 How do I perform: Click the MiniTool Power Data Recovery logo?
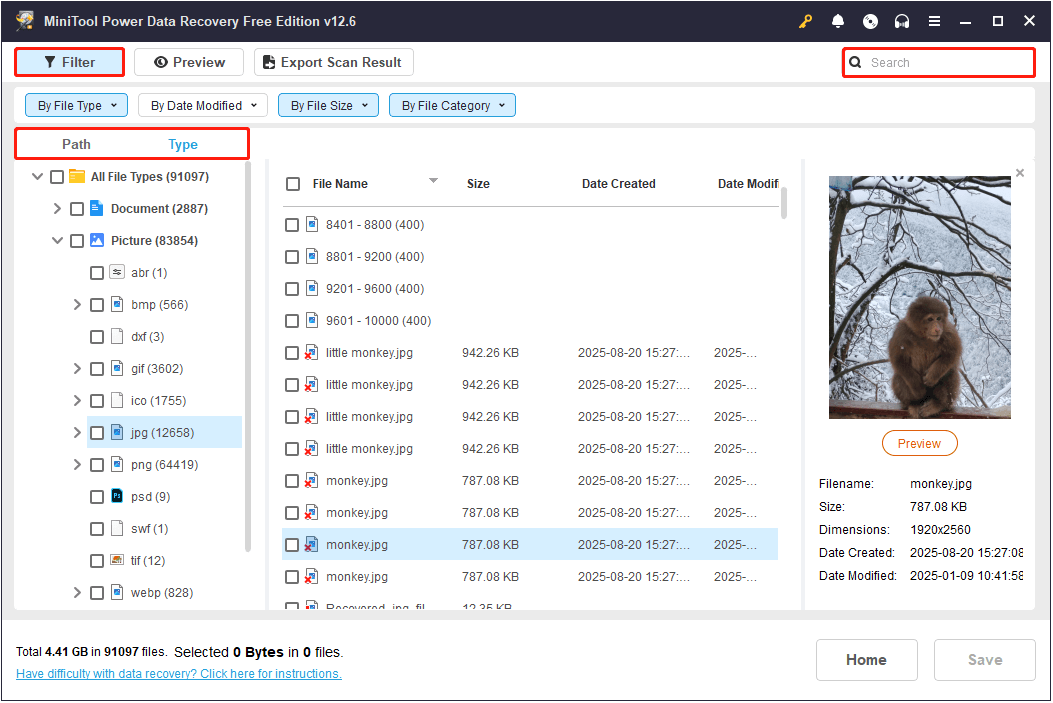(x=24, y=20)
